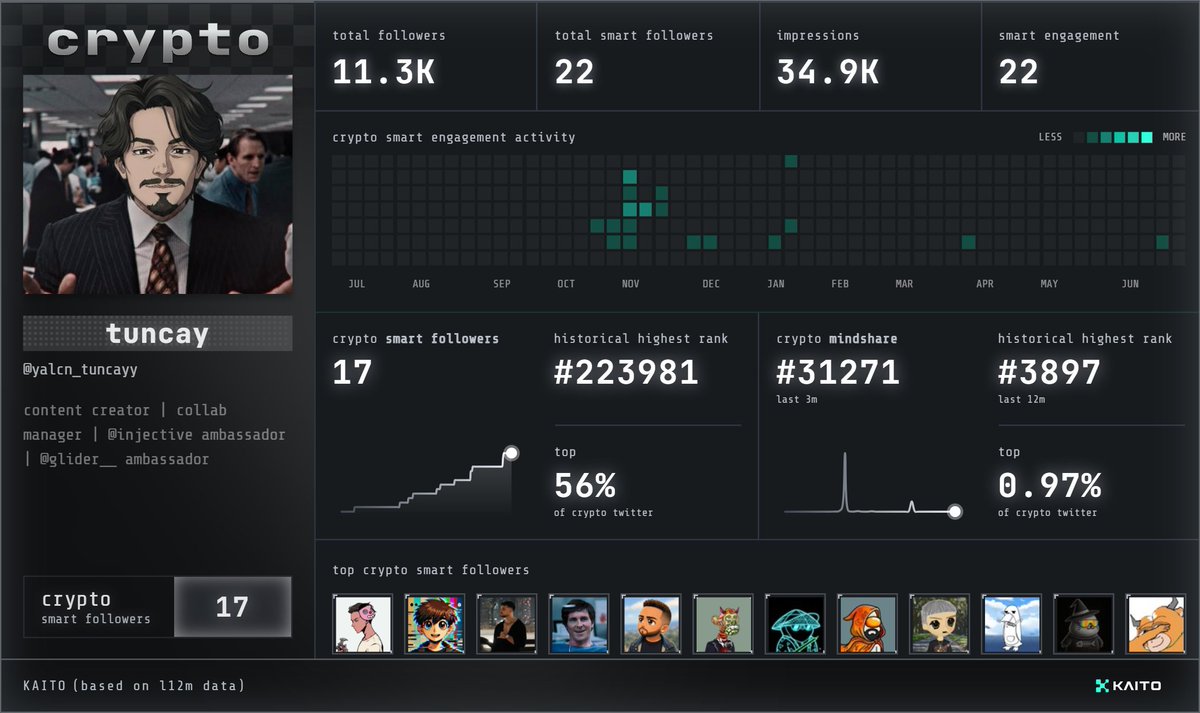Image resolution: width=1200 pixels, height=713 pixels.
Task: Click the tall spike in the mindshare chart
Action: coord(845,482)
